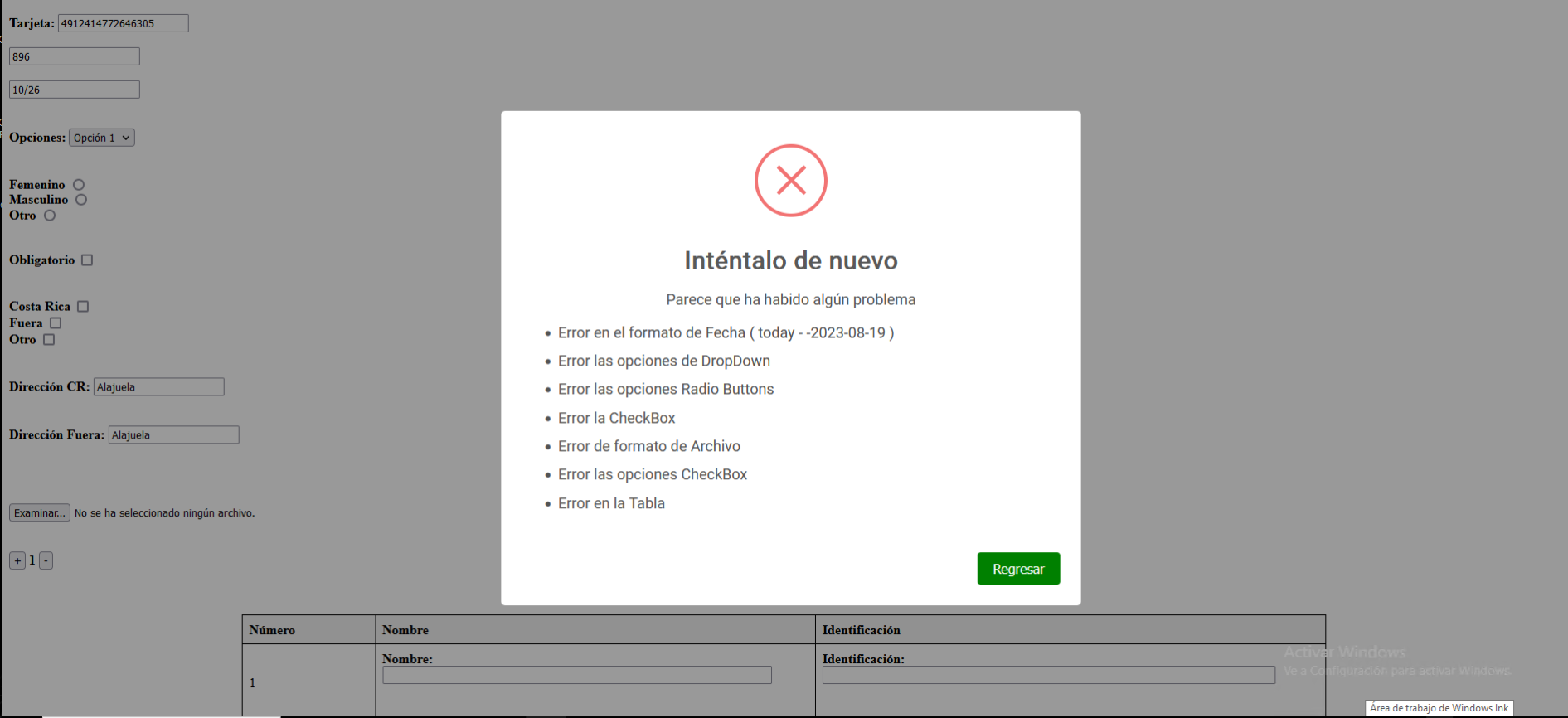Click the Dirección Fuera input field
1568x718 pixels.
click(x=174, y=435)
